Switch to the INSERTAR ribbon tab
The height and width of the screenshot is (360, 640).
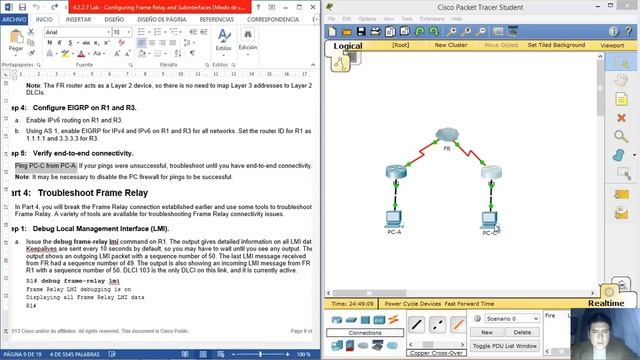click(78, 19)
